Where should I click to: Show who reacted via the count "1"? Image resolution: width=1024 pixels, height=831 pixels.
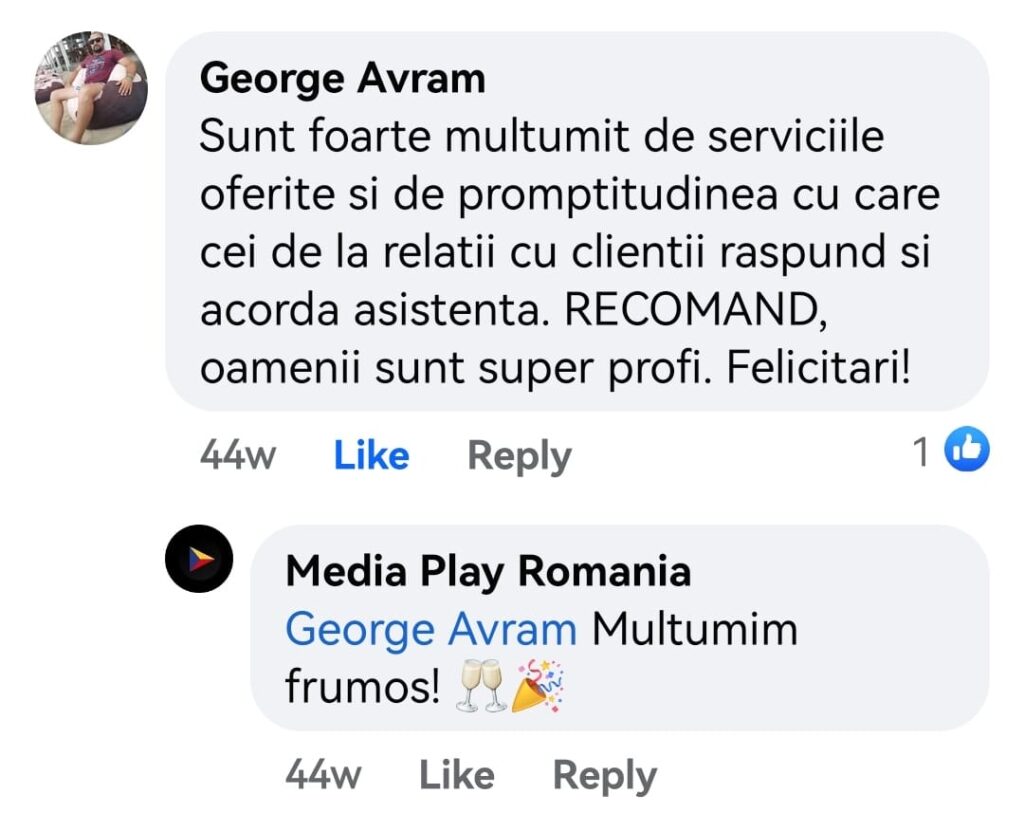921,453
